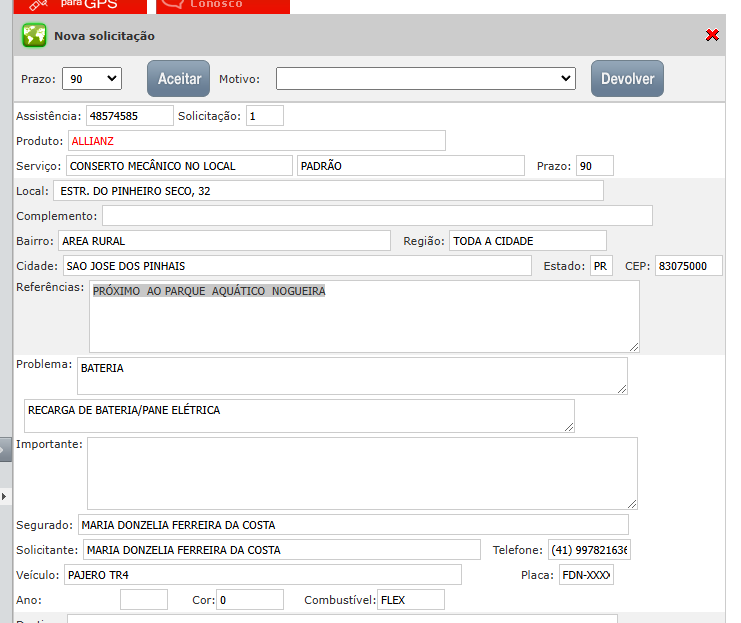Expand the left side panel arrow
Viewport: 741px width, 623px height.
click(x=4, y=496)
